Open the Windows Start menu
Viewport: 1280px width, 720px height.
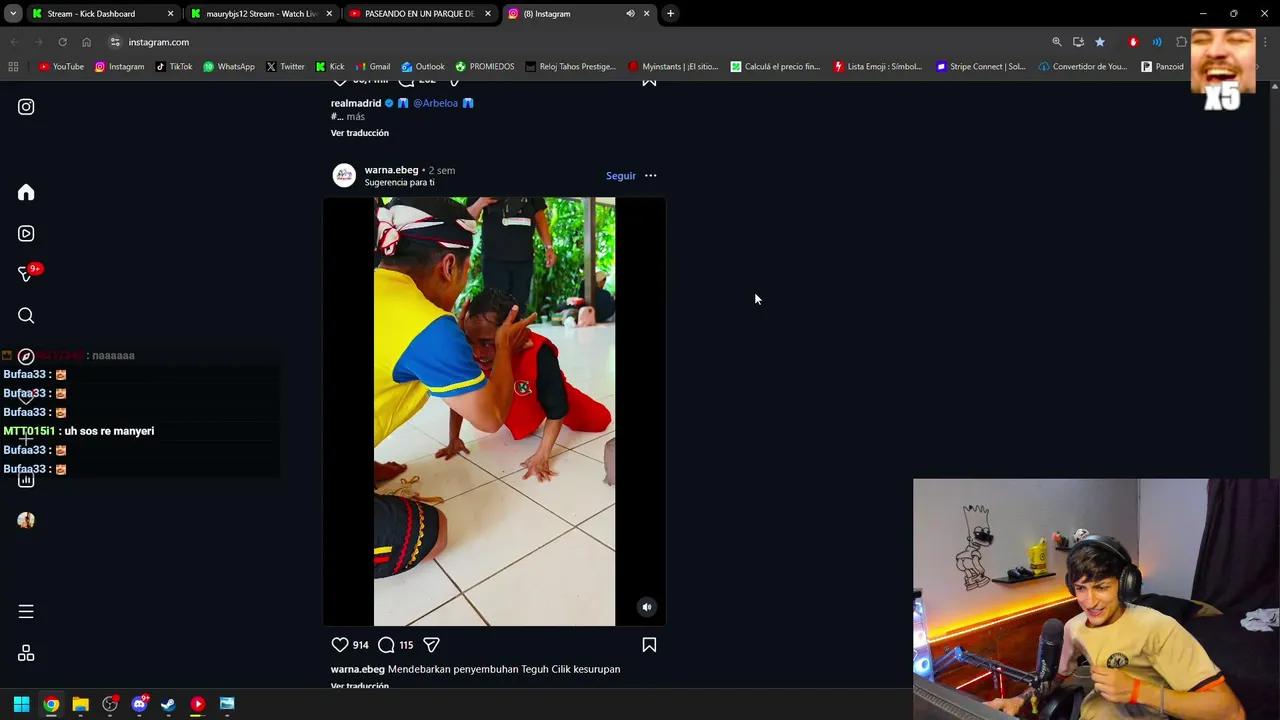pos(20,704)
